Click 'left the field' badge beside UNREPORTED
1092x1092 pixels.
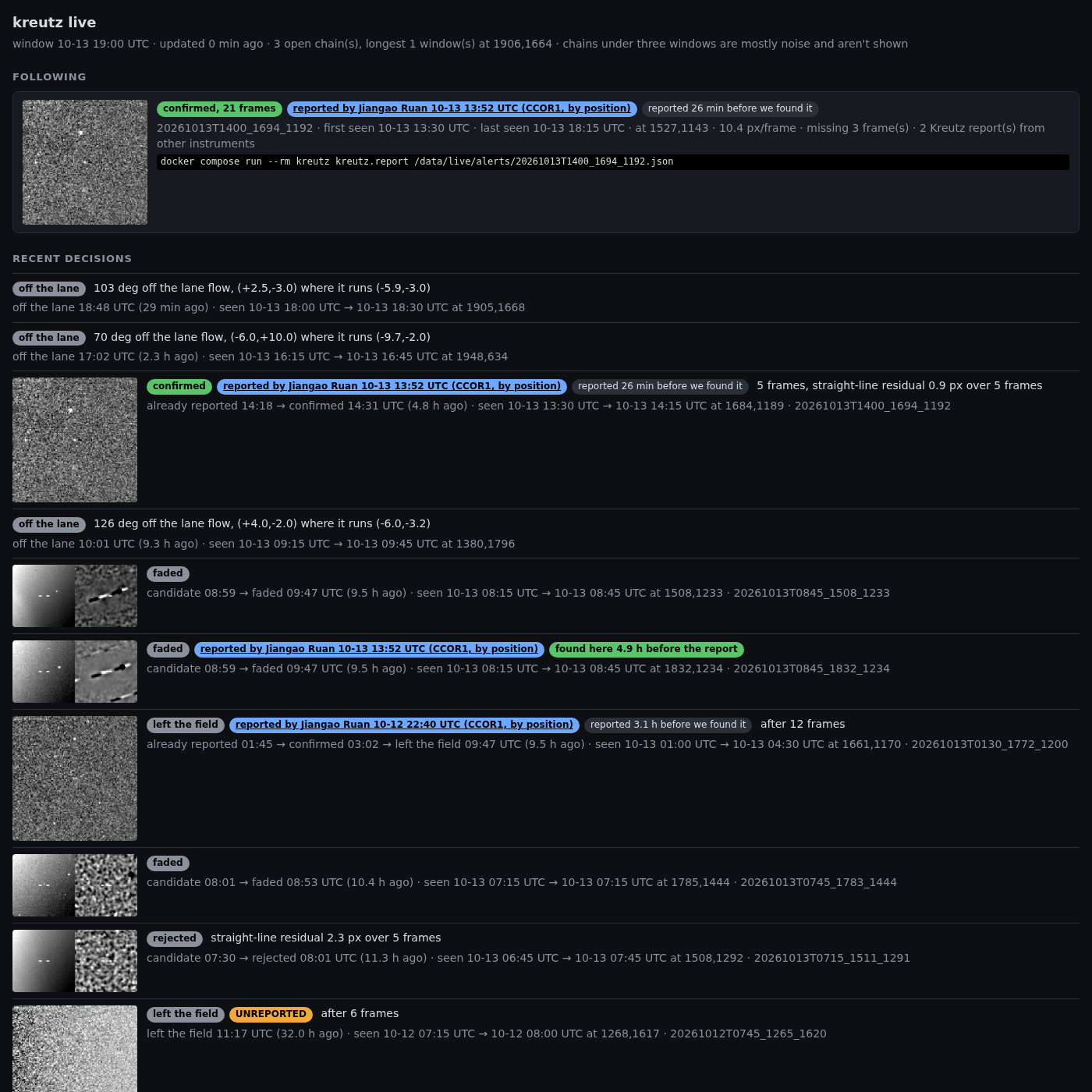pos(186,1014)
